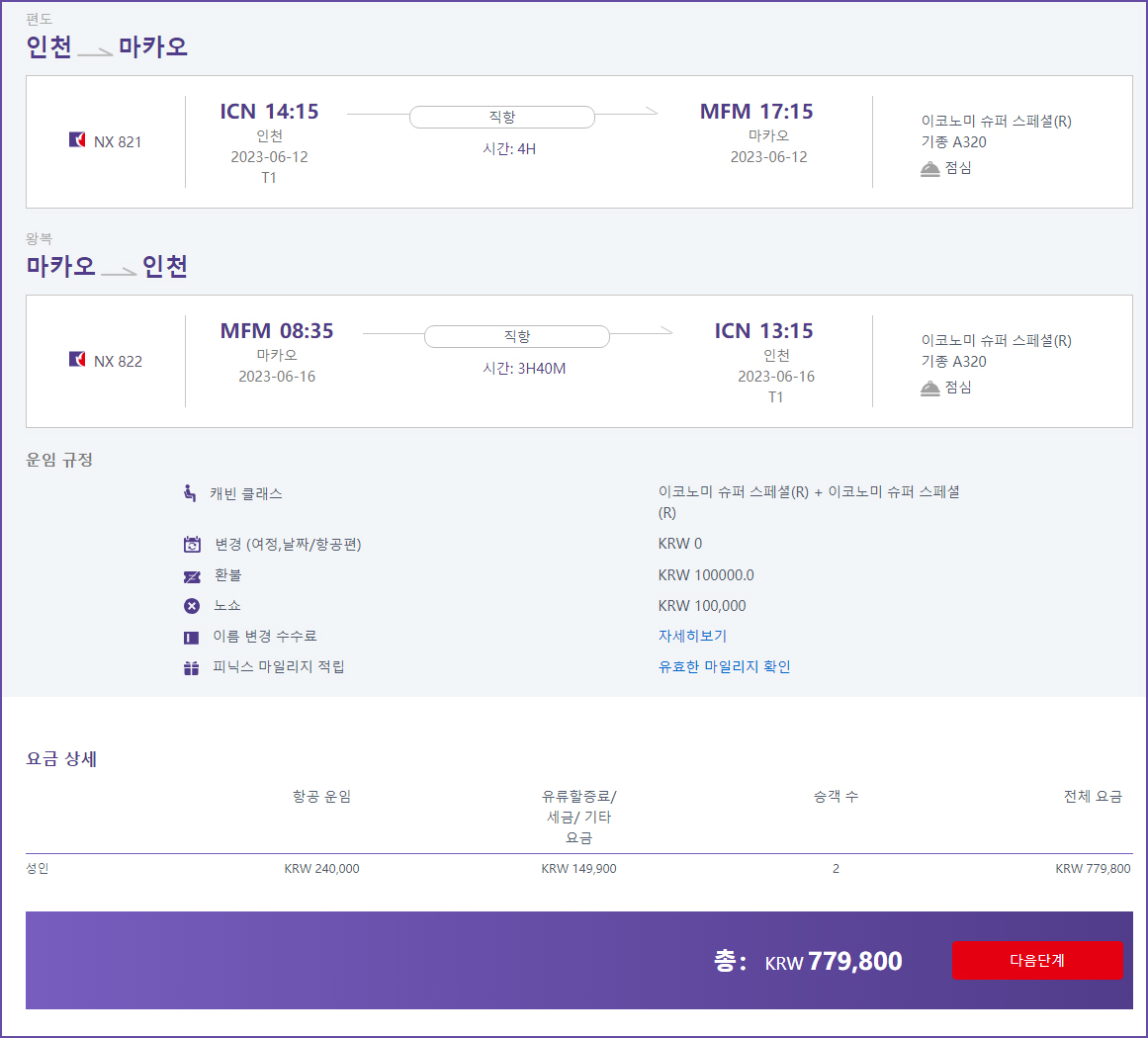Click the 직항 label on the return flight
Image resolution: width=1148 pixels, height=1038 pixels.
[517, 337]
